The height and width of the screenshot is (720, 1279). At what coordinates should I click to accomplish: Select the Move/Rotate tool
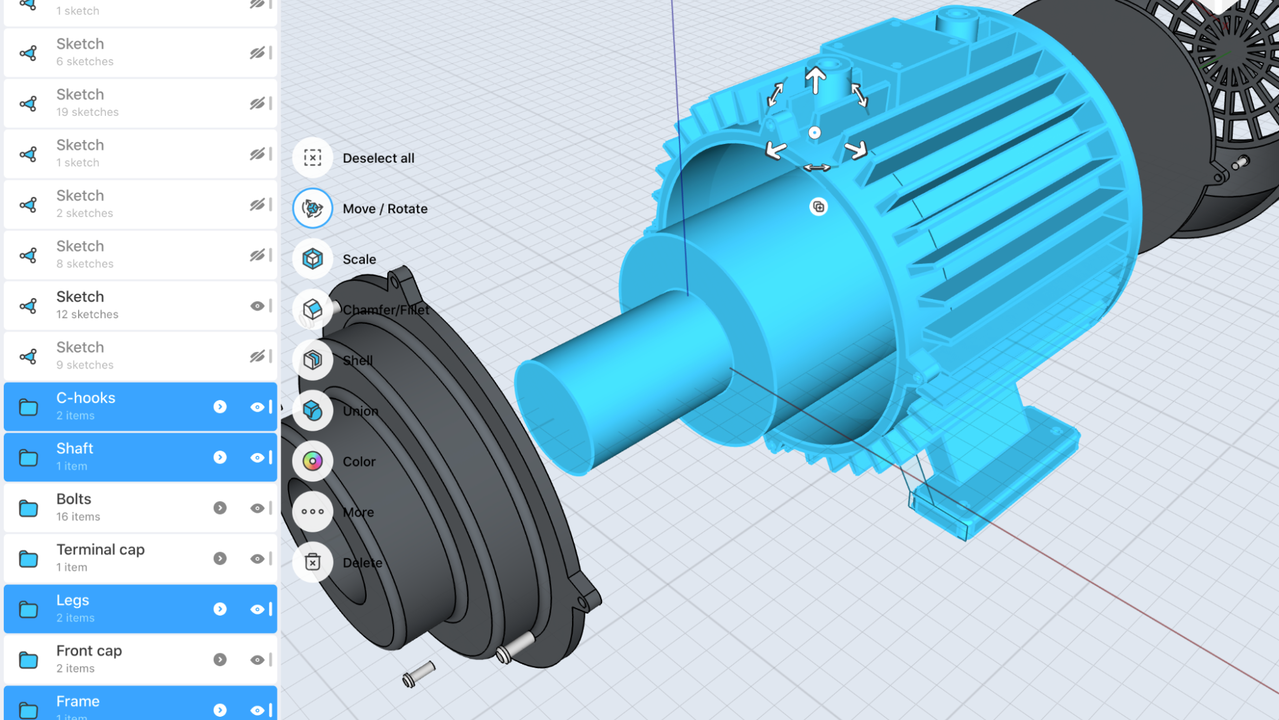point(312,208)
